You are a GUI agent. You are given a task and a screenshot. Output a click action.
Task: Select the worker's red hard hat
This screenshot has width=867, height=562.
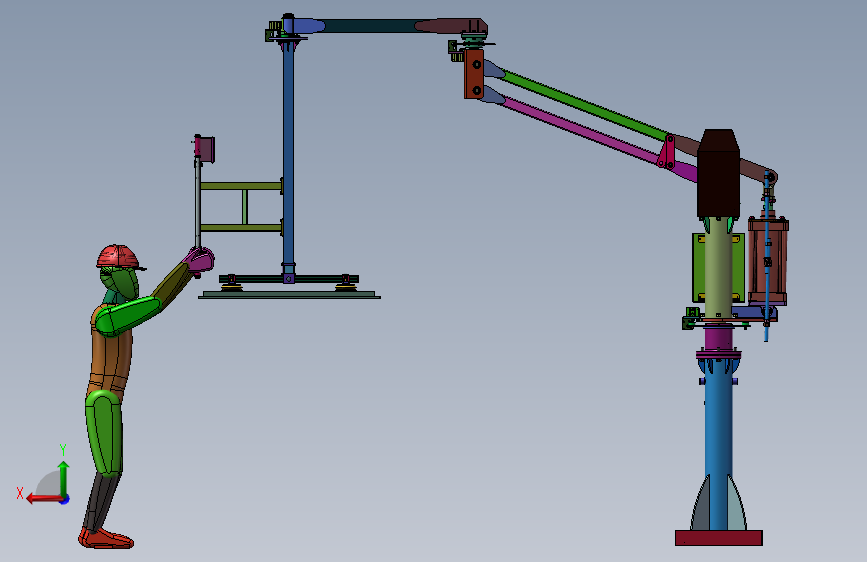tap(118, 257)
